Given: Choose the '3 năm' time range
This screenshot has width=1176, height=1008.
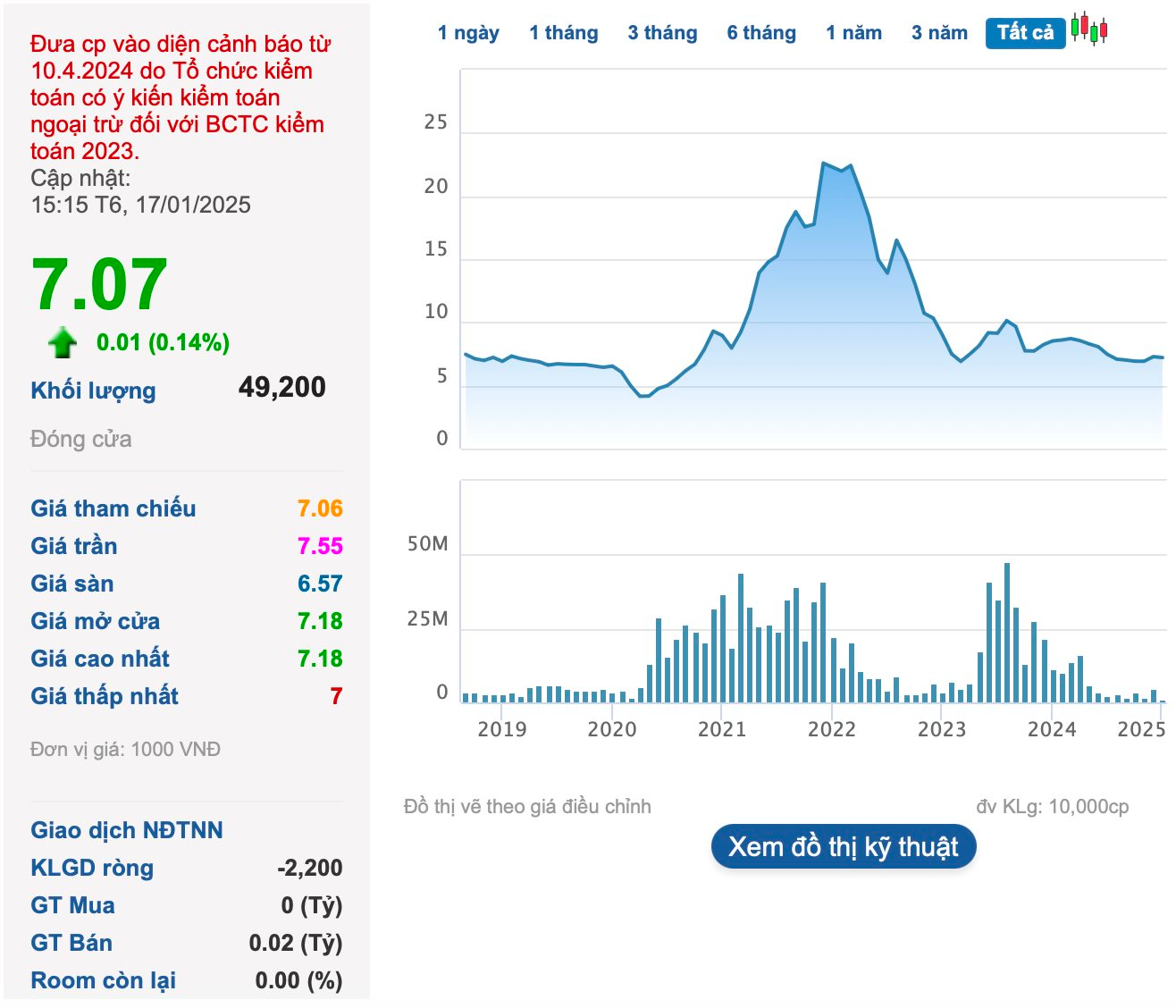Looking at the screenshot, I should [939, 33].
